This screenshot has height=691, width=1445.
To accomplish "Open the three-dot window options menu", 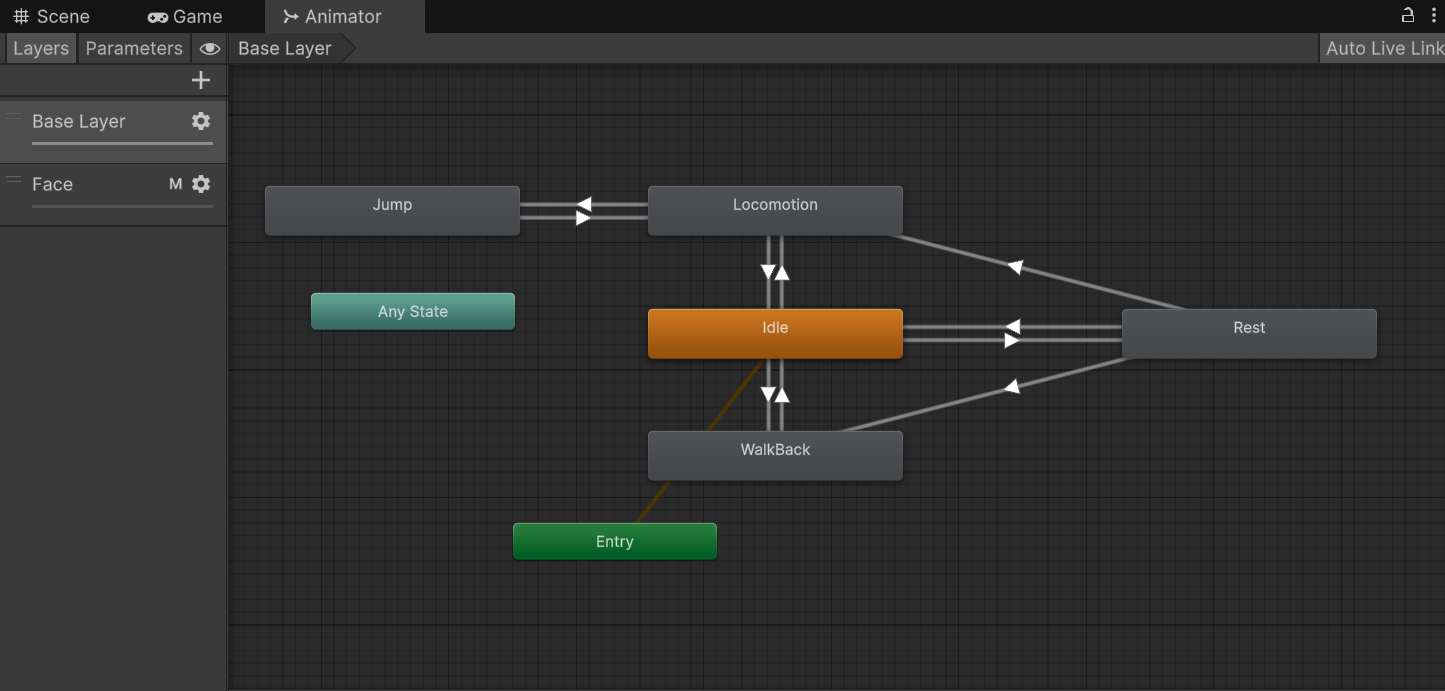I will 1434,15.
